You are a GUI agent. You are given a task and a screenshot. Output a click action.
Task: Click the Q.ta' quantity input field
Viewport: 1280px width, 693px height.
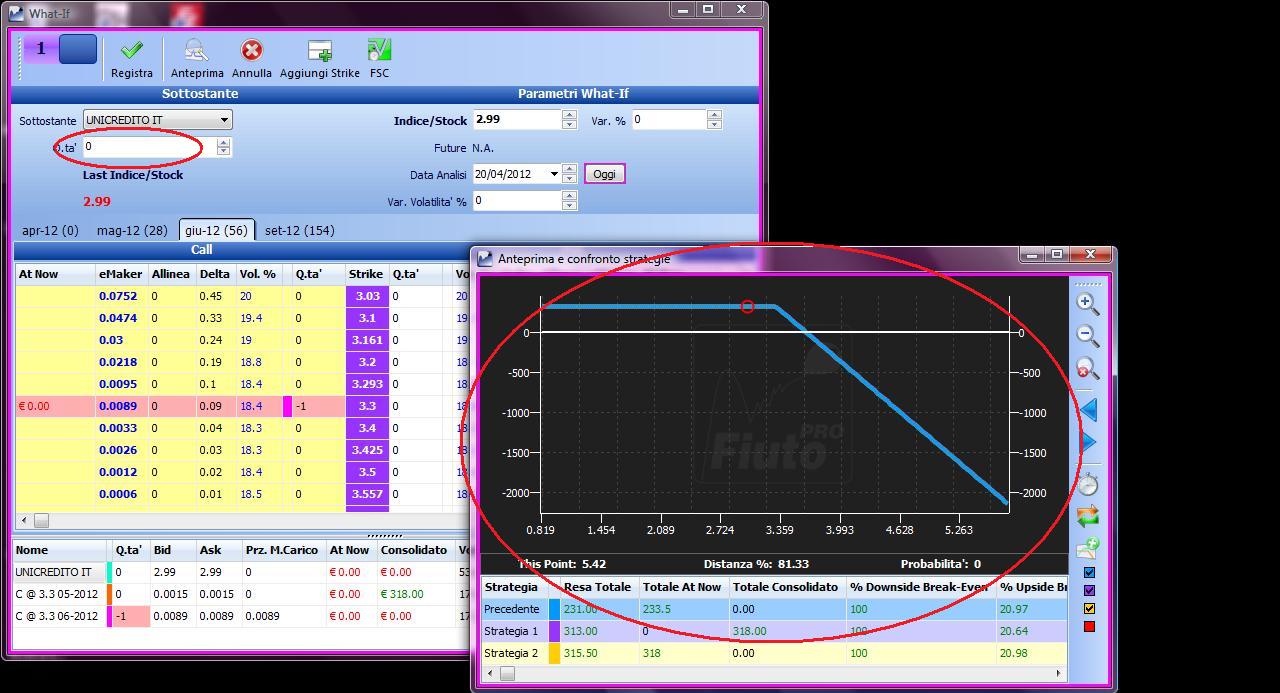point(149,147)
